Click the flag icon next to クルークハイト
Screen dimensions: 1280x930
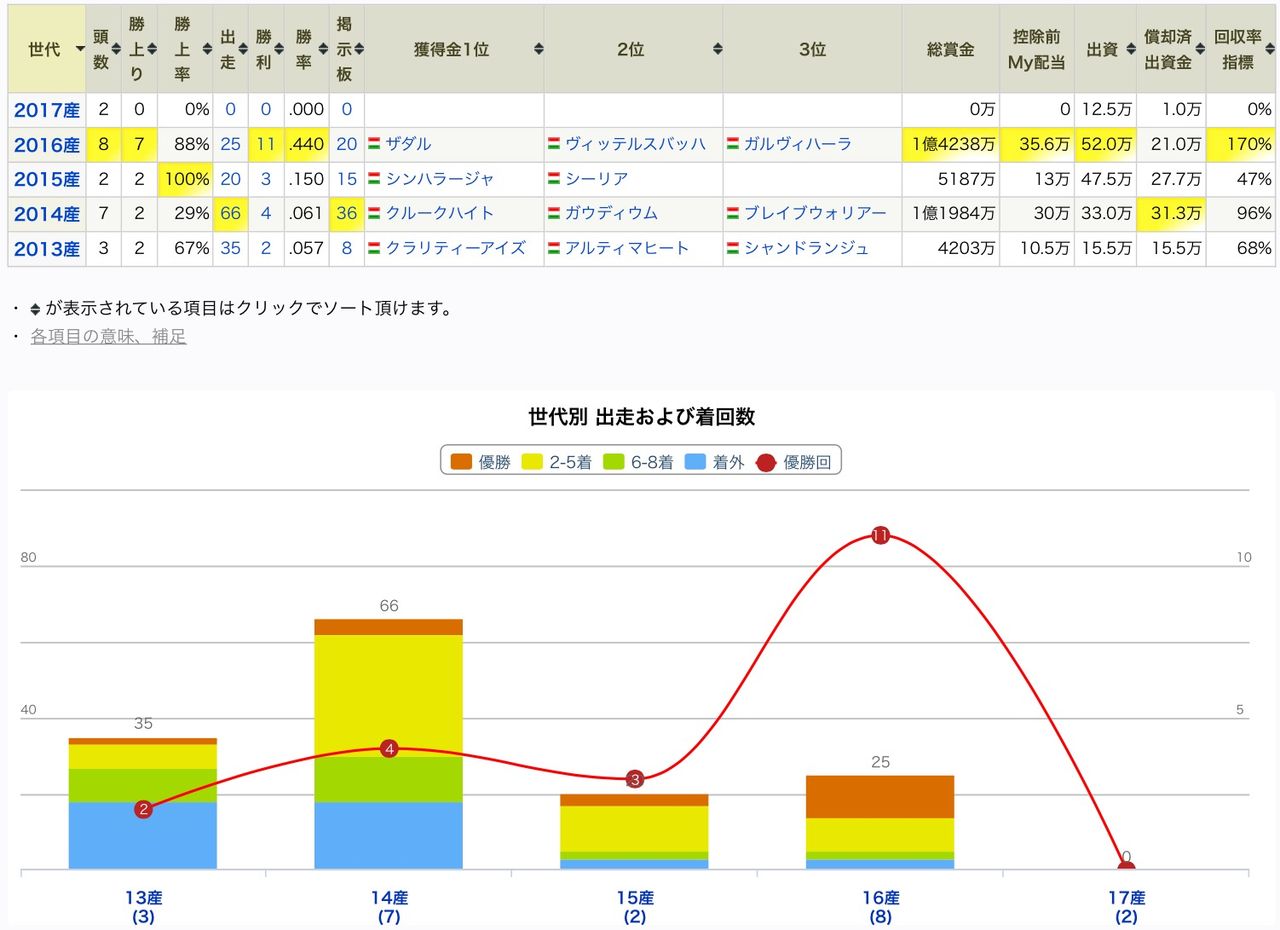374,214
